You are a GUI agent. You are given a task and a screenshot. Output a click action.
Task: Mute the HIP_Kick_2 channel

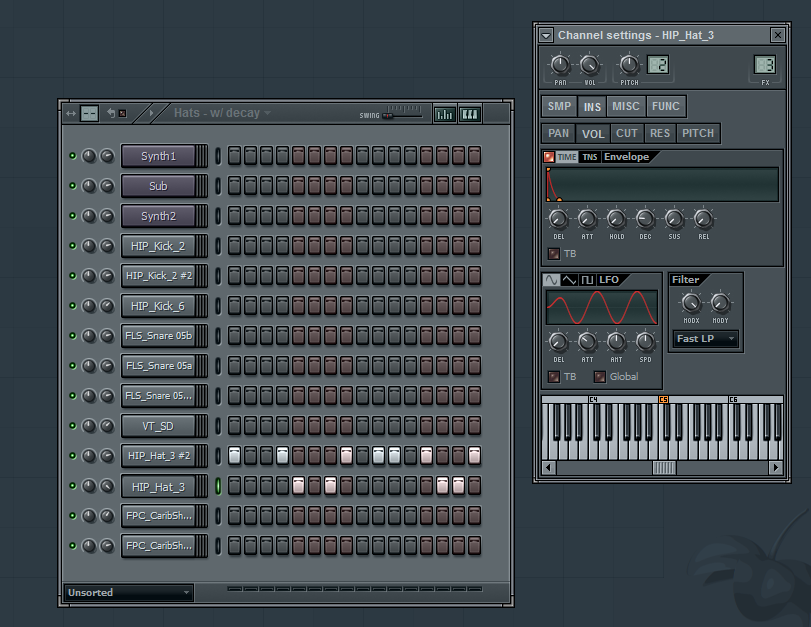pyautogui.click(x=72, y=246)
